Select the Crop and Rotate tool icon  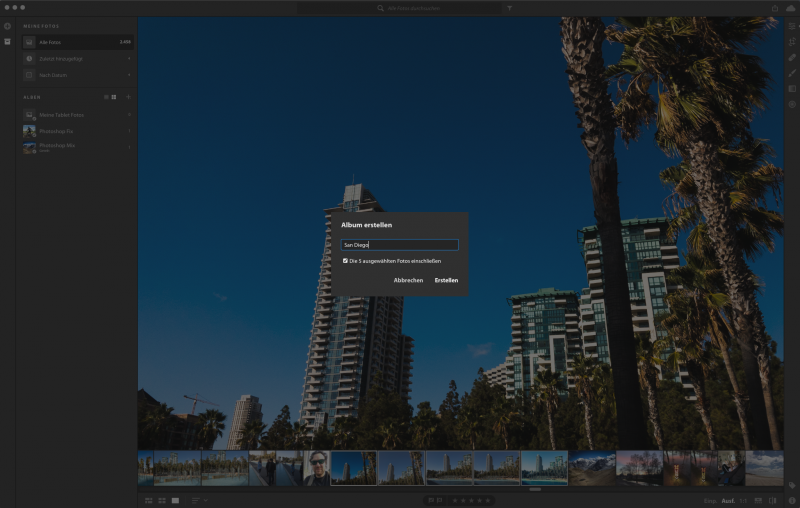(x=791, y=42)
